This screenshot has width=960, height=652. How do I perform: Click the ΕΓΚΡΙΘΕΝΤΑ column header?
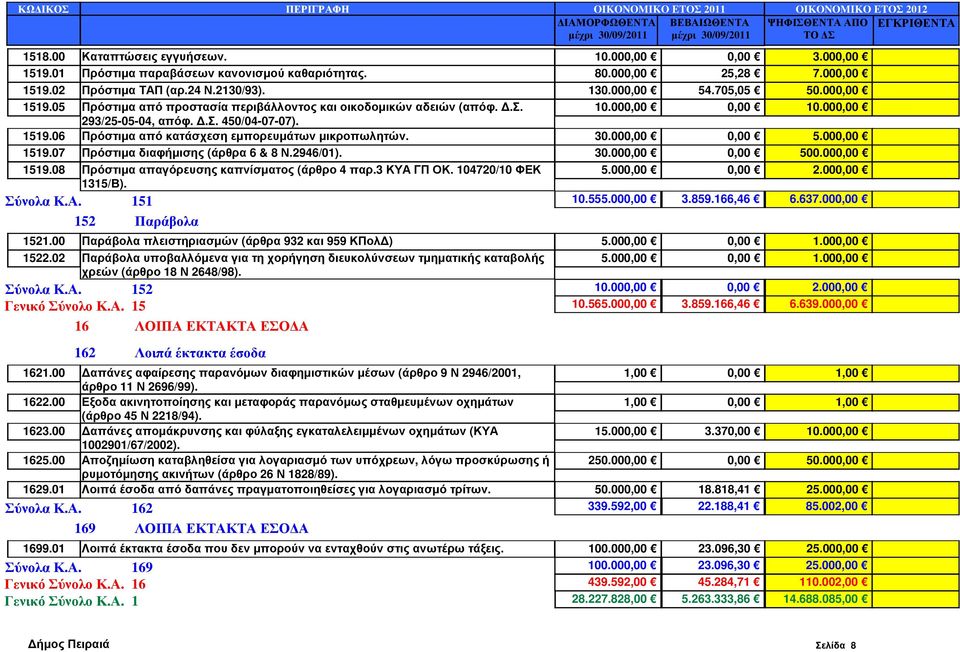[916, 23]
